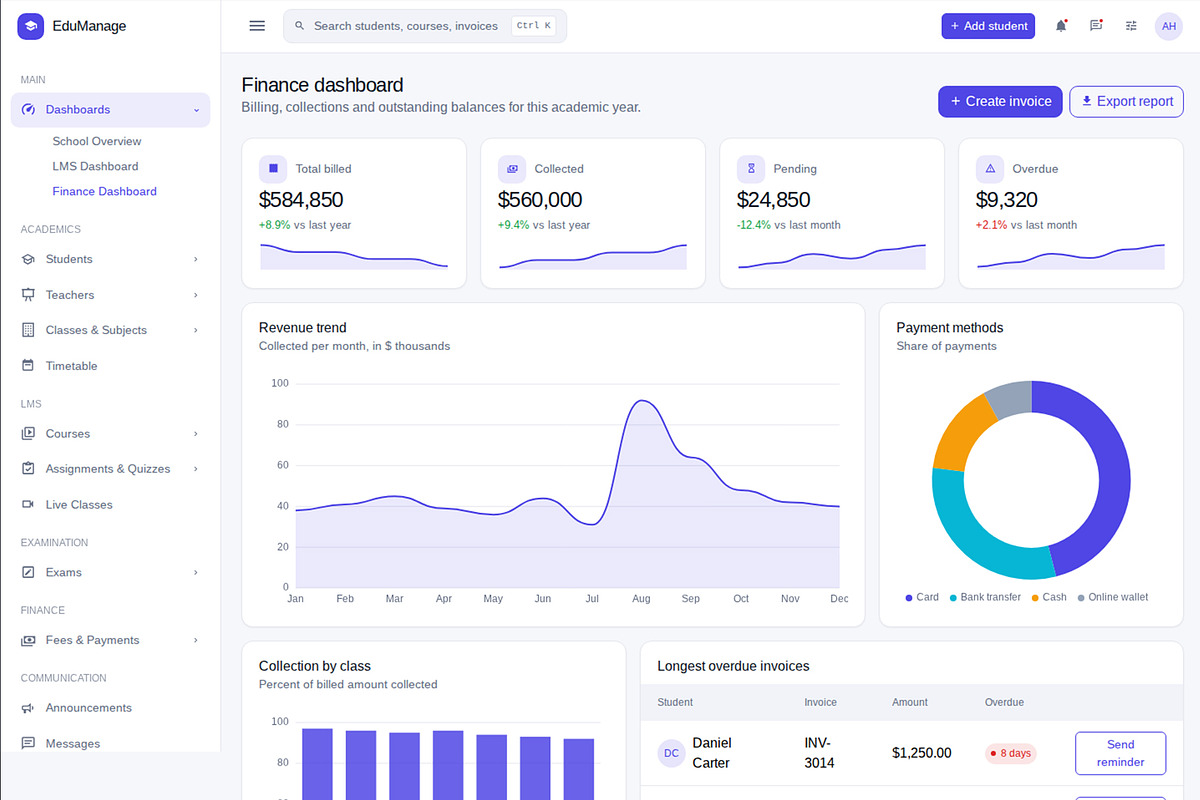This screenshot has width=1200, height=800.
Task: Go to Timetable in sidebar
Action: click(110, 366)
